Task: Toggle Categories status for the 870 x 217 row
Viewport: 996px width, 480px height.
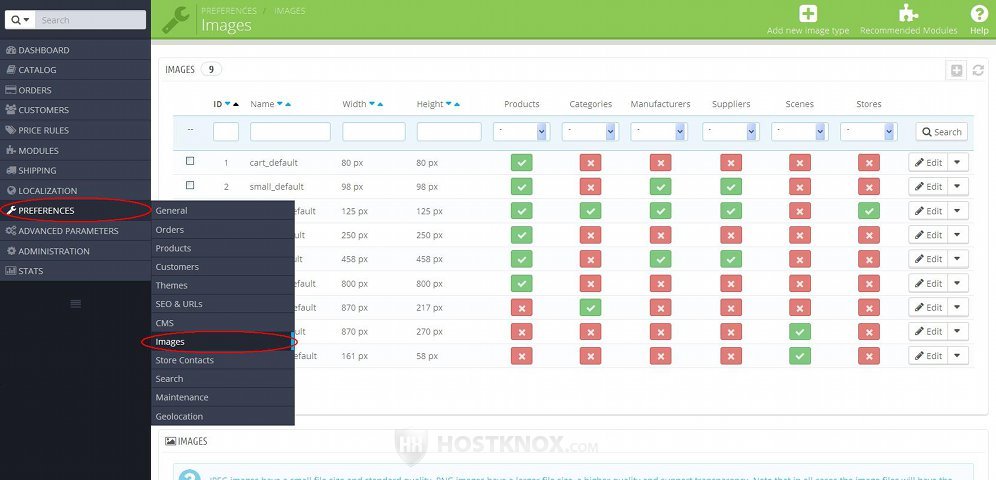Action: click(590, 307)
